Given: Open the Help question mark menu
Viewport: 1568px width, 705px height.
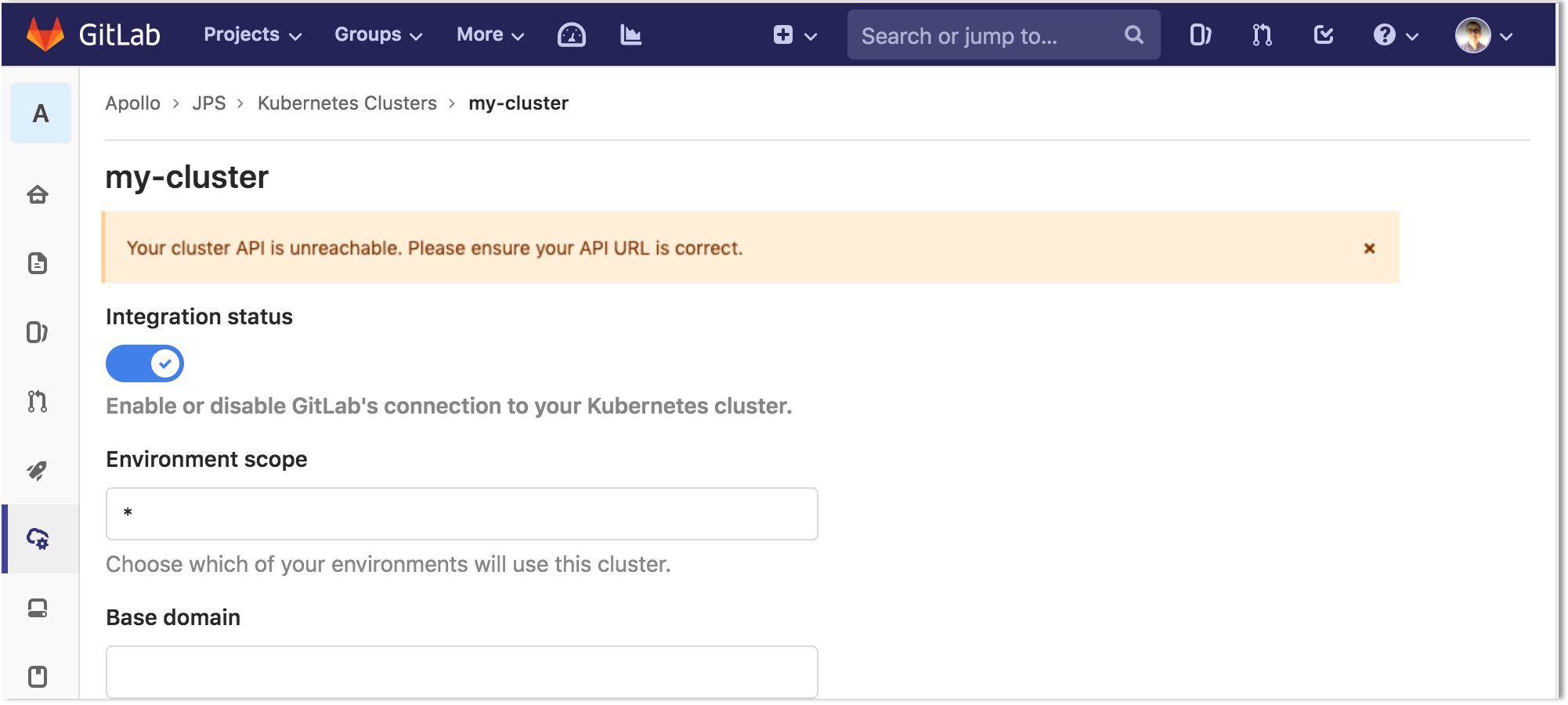Looking at the screenshot, I should pyautogui.click(x=1395, y=35).
